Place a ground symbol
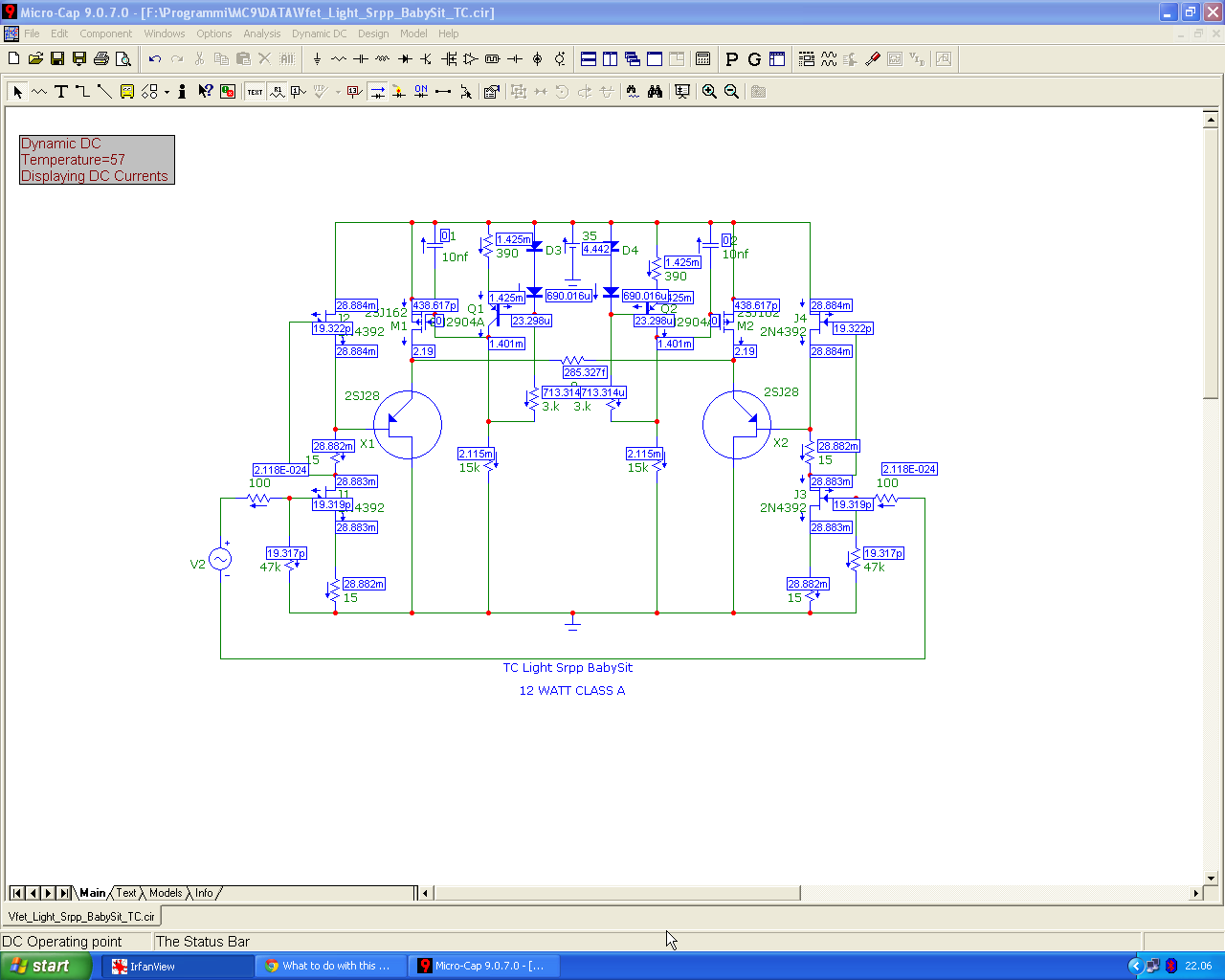Screen dimensions: 1225x980 point(317,59)
